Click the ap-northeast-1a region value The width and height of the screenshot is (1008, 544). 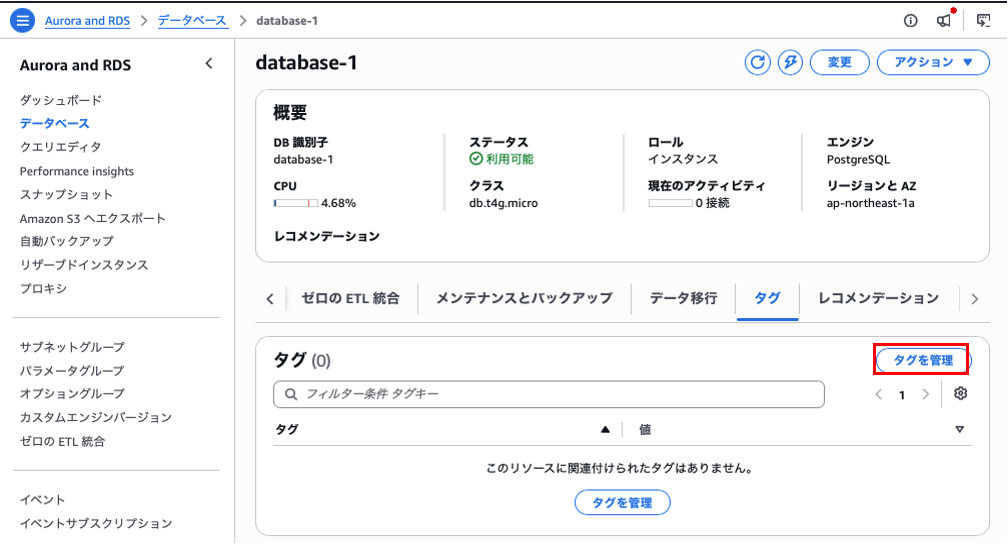point(870,203)
